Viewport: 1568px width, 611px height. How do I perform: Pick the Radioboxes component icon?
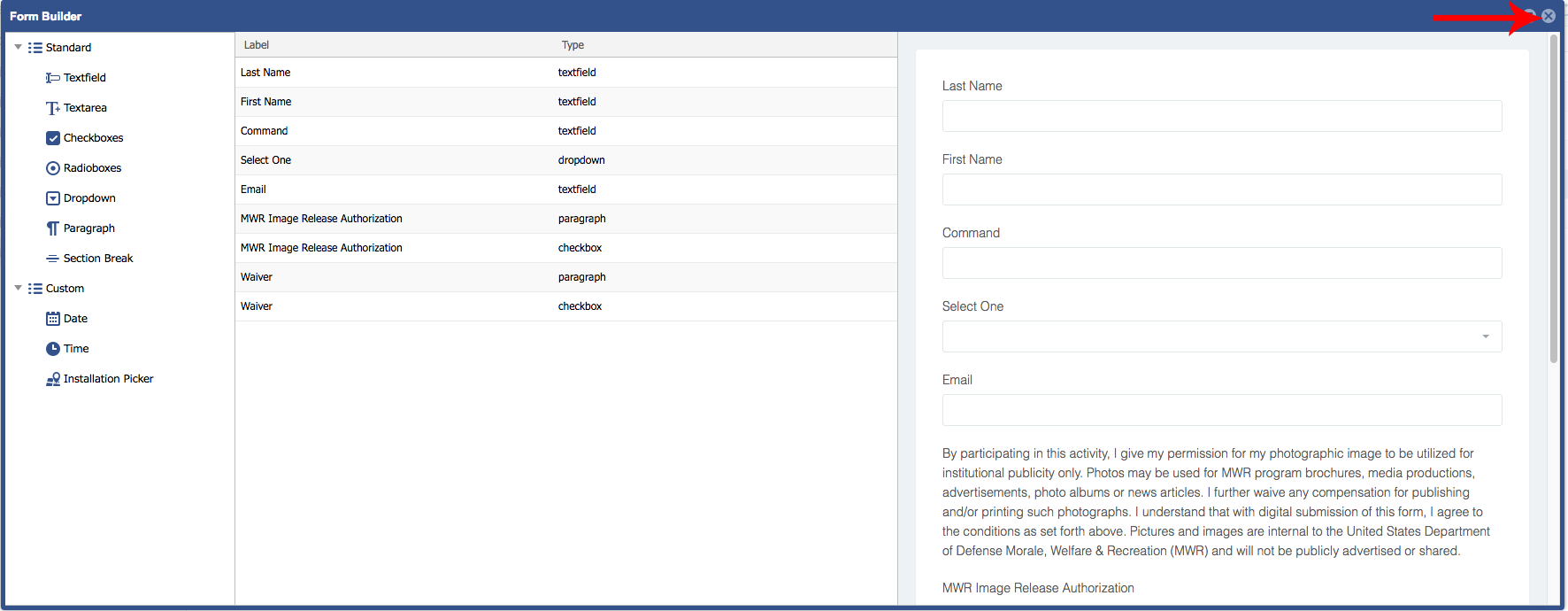click(x=53, y=168)
